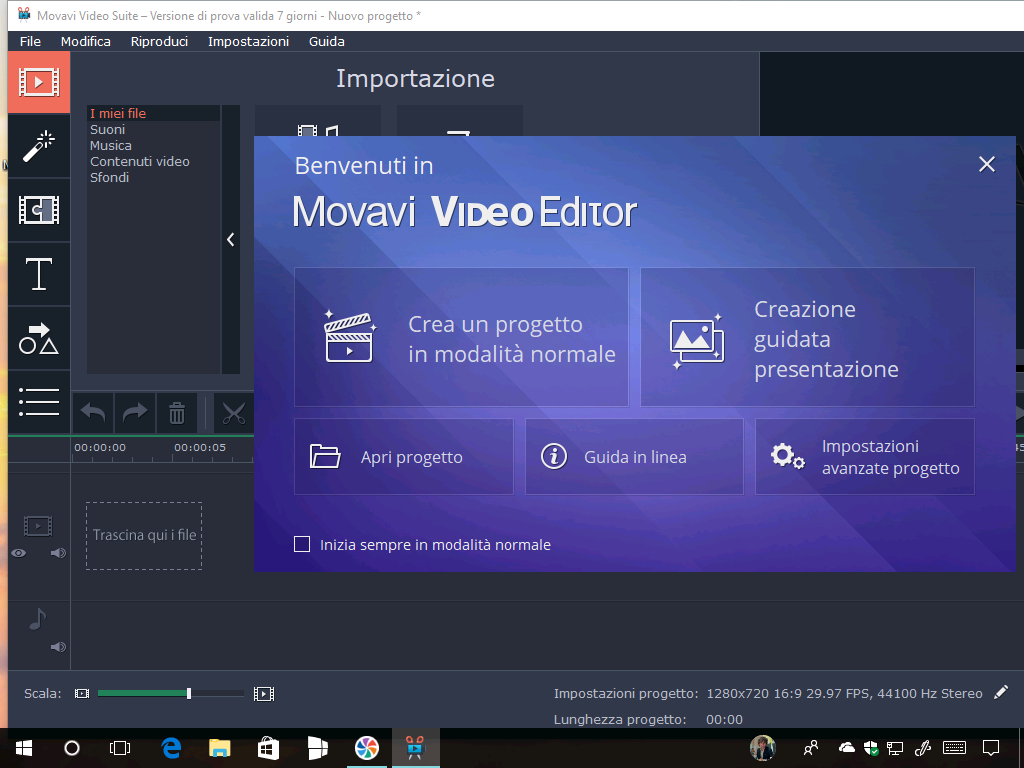Open the user photo icon on taskbar
The height and width of the screenshot is (768, 1024).
tap(763, 748)
